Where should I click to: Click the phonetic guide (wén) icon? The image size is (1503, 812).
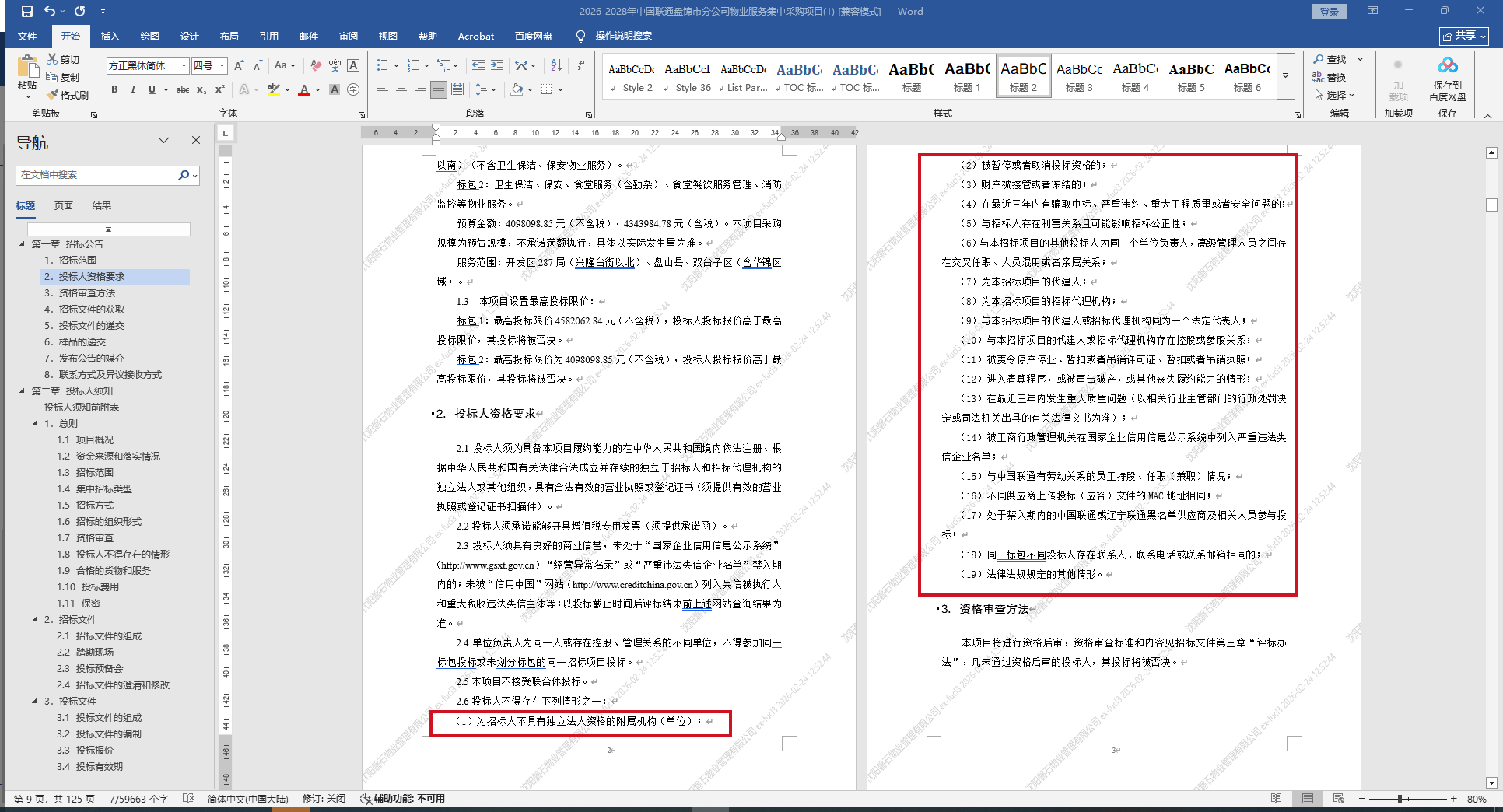[x=335, y=65]
